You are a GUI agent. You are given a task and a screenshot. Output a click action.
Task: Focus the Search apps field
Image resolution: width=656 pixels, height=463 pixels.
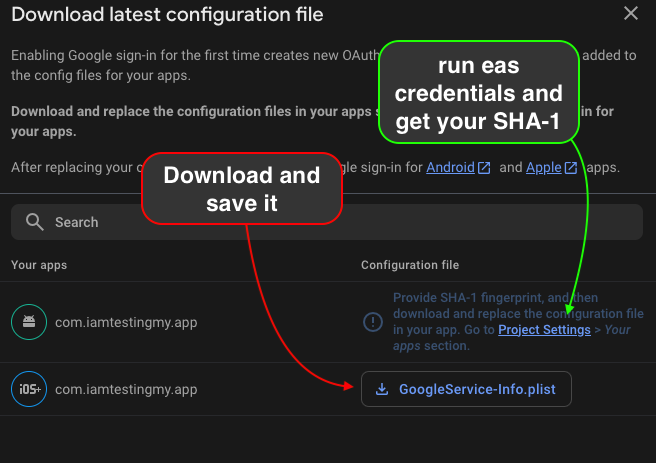pyautogui.click(x=327, y=222)
